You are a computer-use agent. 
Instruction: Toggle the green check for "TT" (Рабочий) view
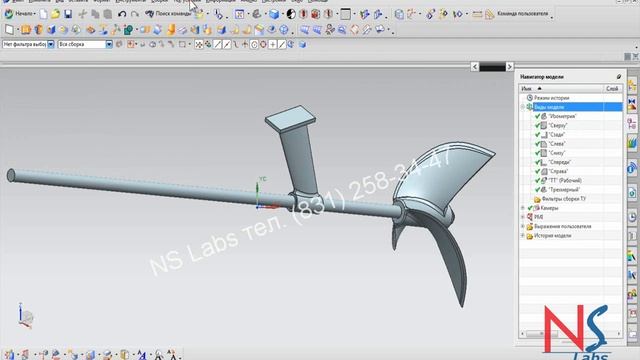coord(538,180)
